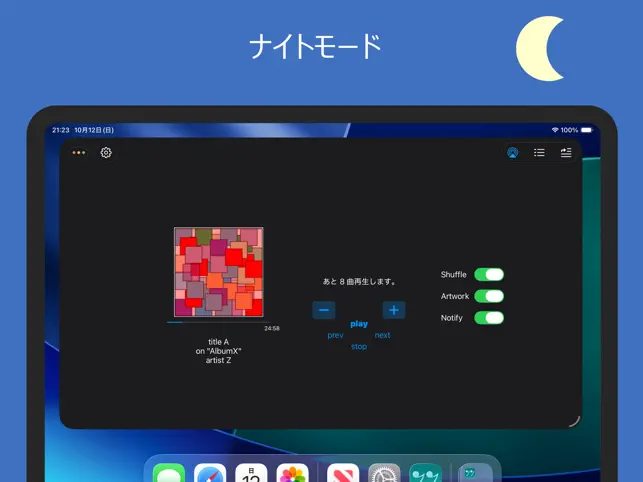Screen dimensions: 643x482
Task: Open the App Library icon in the dock
Action: (x=475, y=473)
